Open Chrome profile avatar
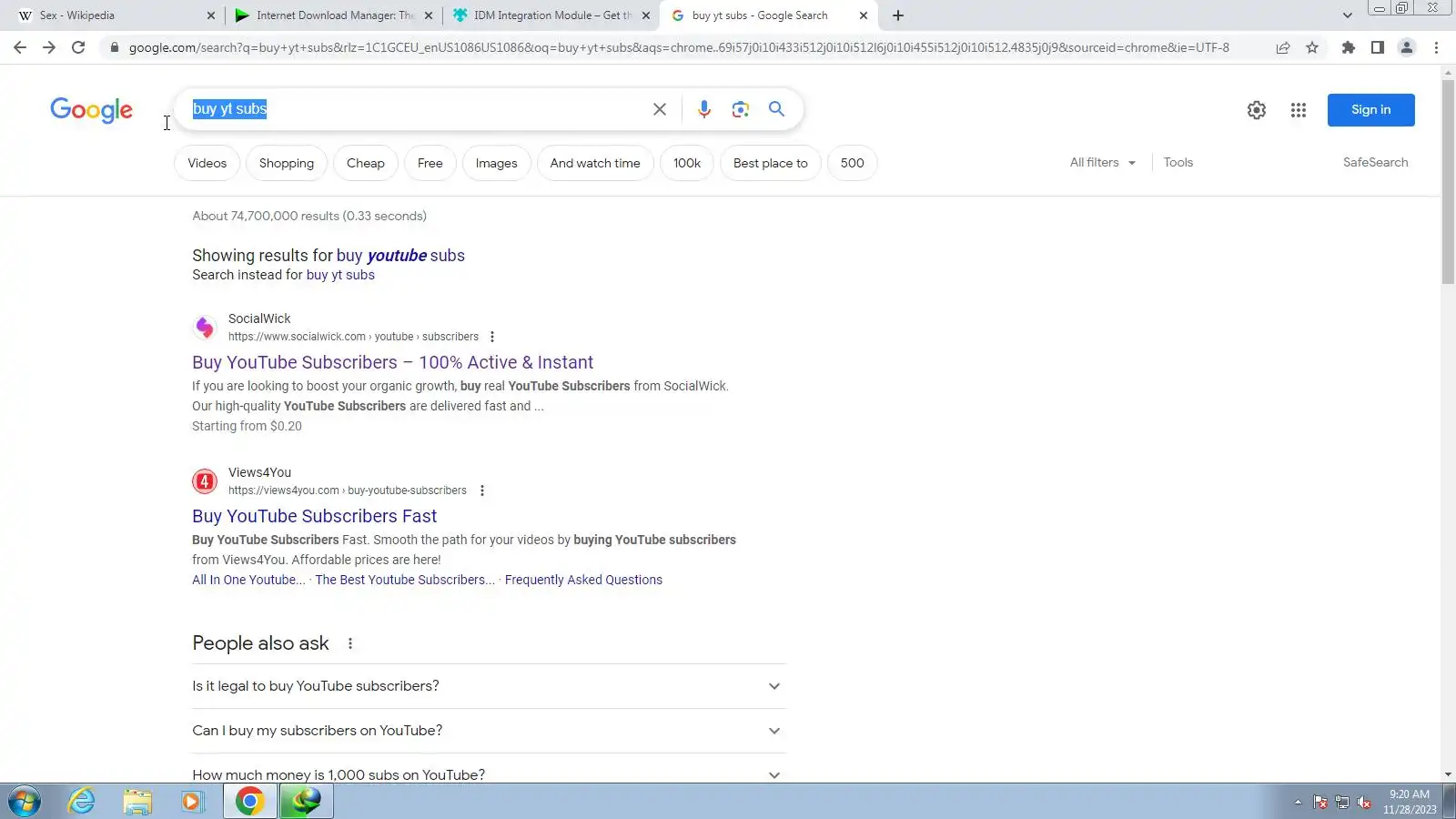The height and width of the screenshot is (819, 1456). [x=1407, y=47]
